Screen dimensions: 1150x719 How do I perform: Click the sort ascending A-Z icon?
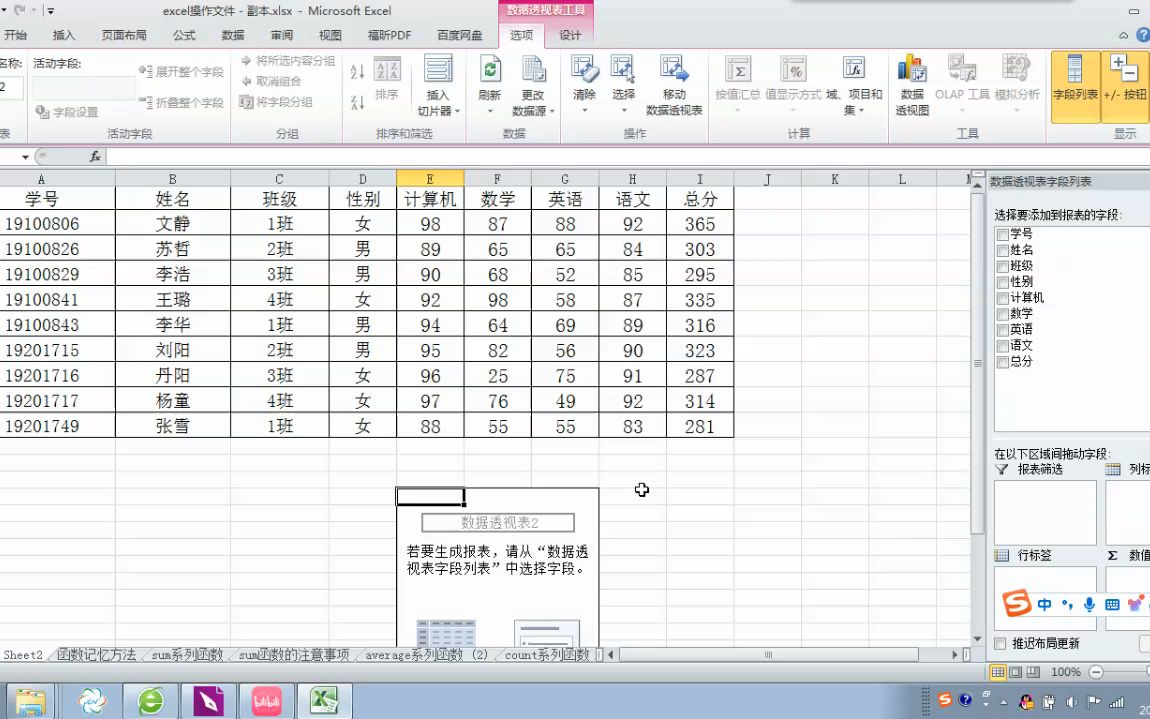357,72
